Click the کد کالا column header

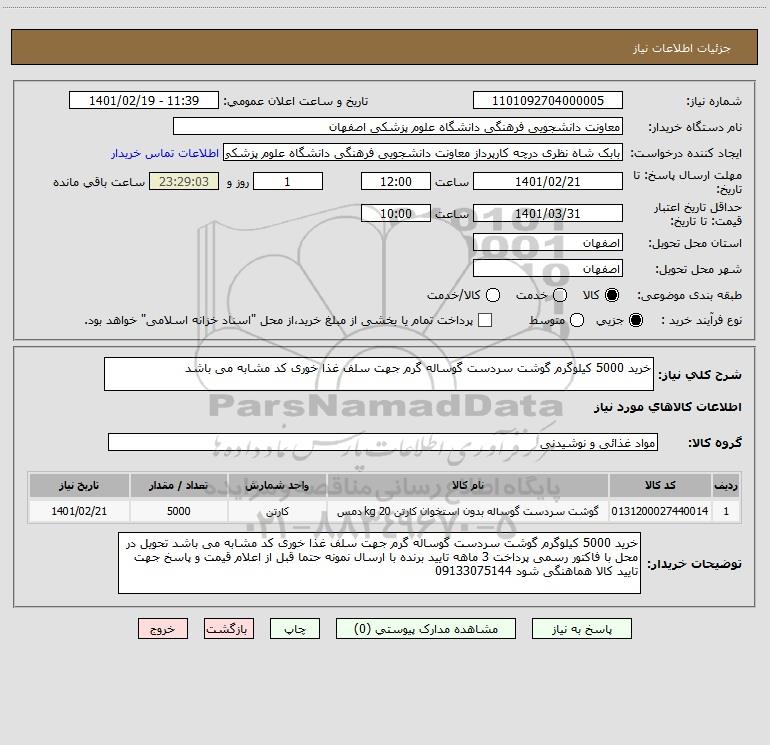[660, 485]
